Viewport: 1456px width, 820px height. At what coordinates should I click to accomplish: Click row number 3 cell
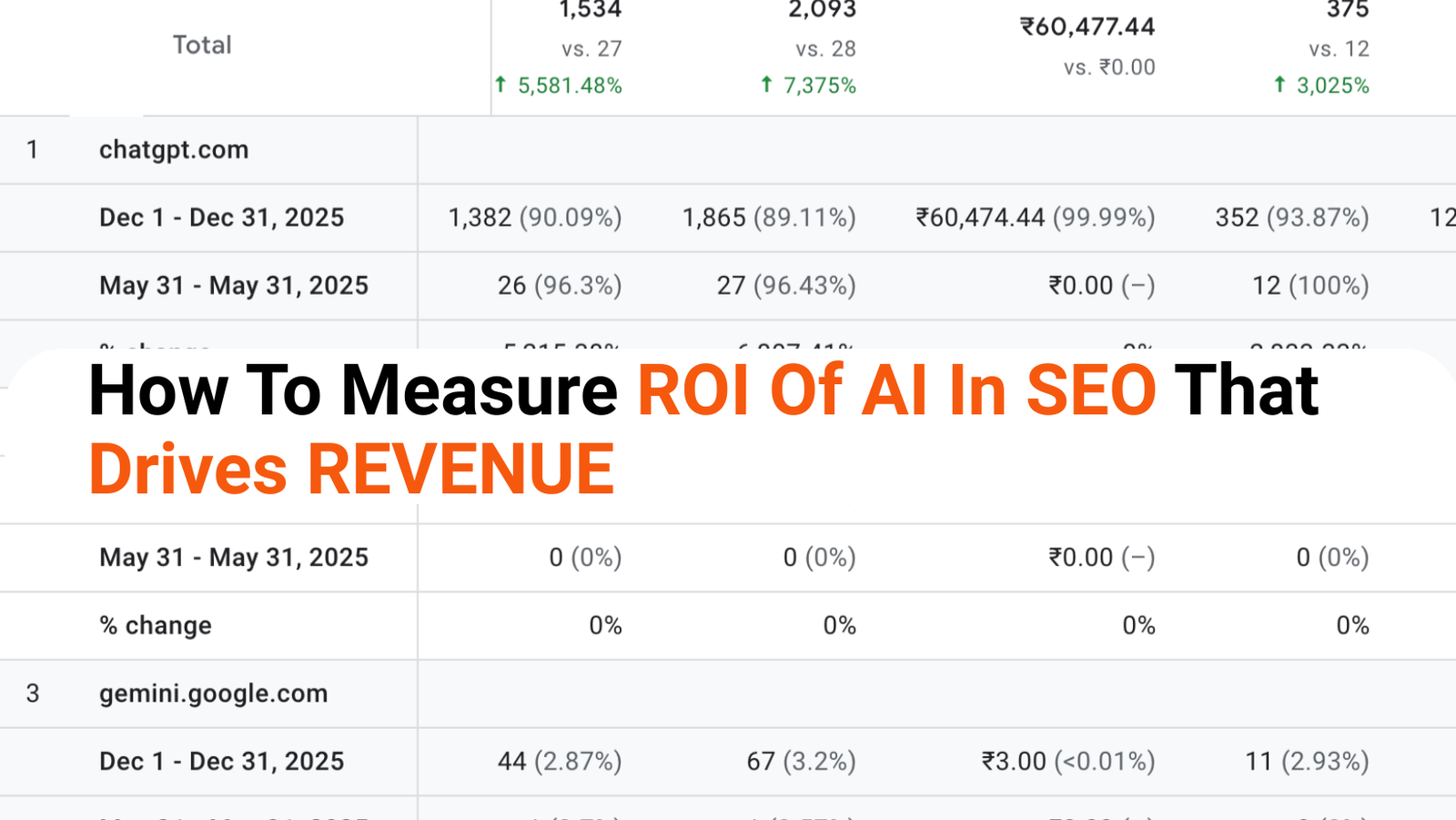pyautogui.click(x=33, y=693)
